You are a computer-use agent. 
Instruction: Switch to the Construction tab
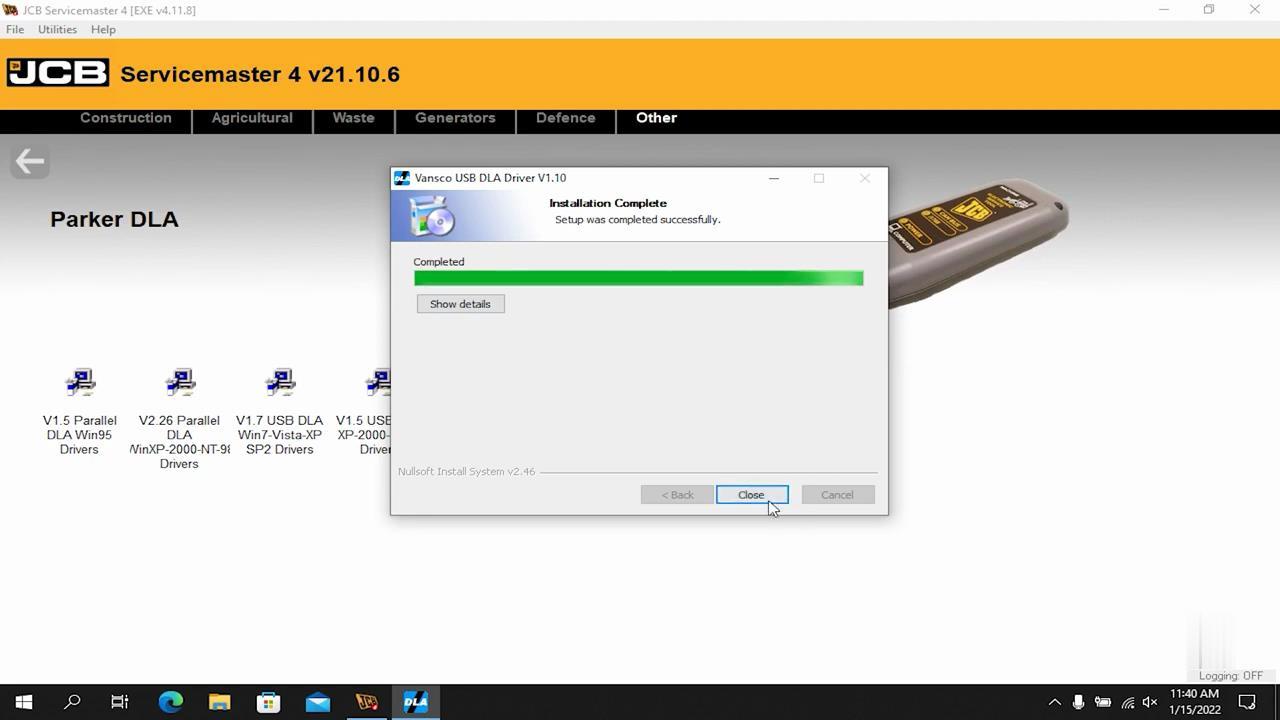tap(126, 118)
